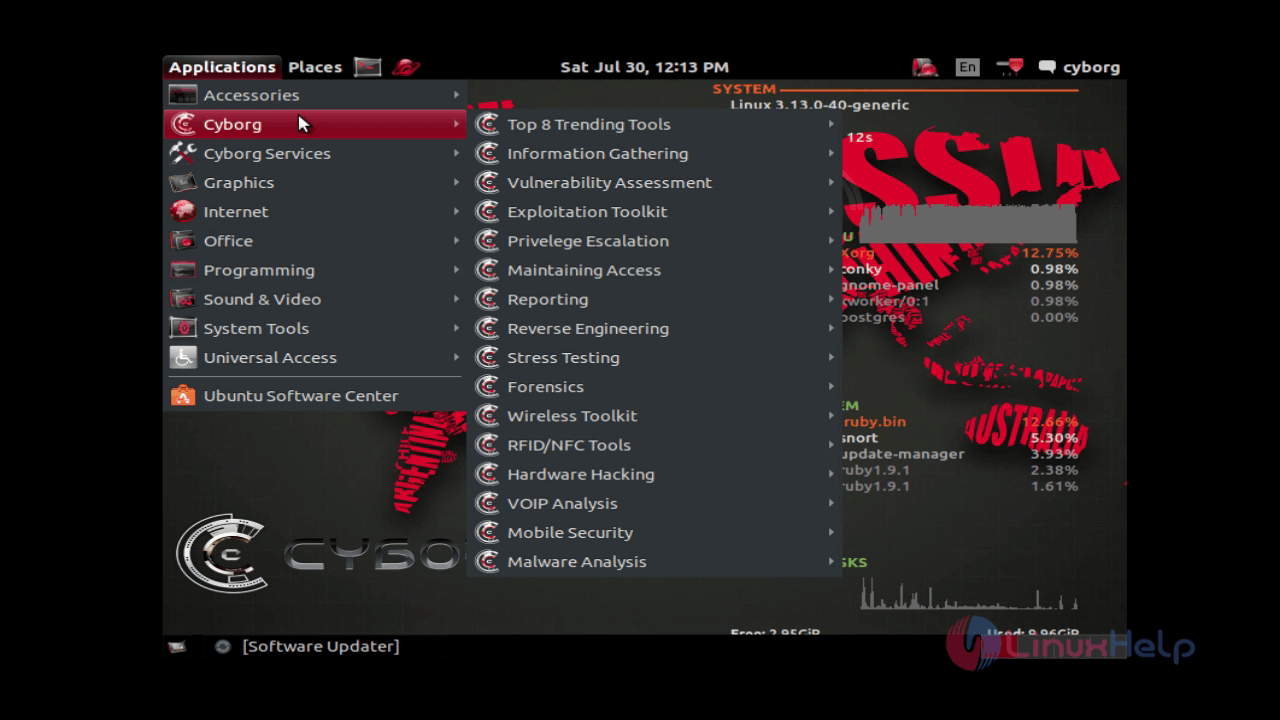Viewport: 1280px width, 720px height.
Task: Open Vulnerability Assessment category
Action: 655,182
